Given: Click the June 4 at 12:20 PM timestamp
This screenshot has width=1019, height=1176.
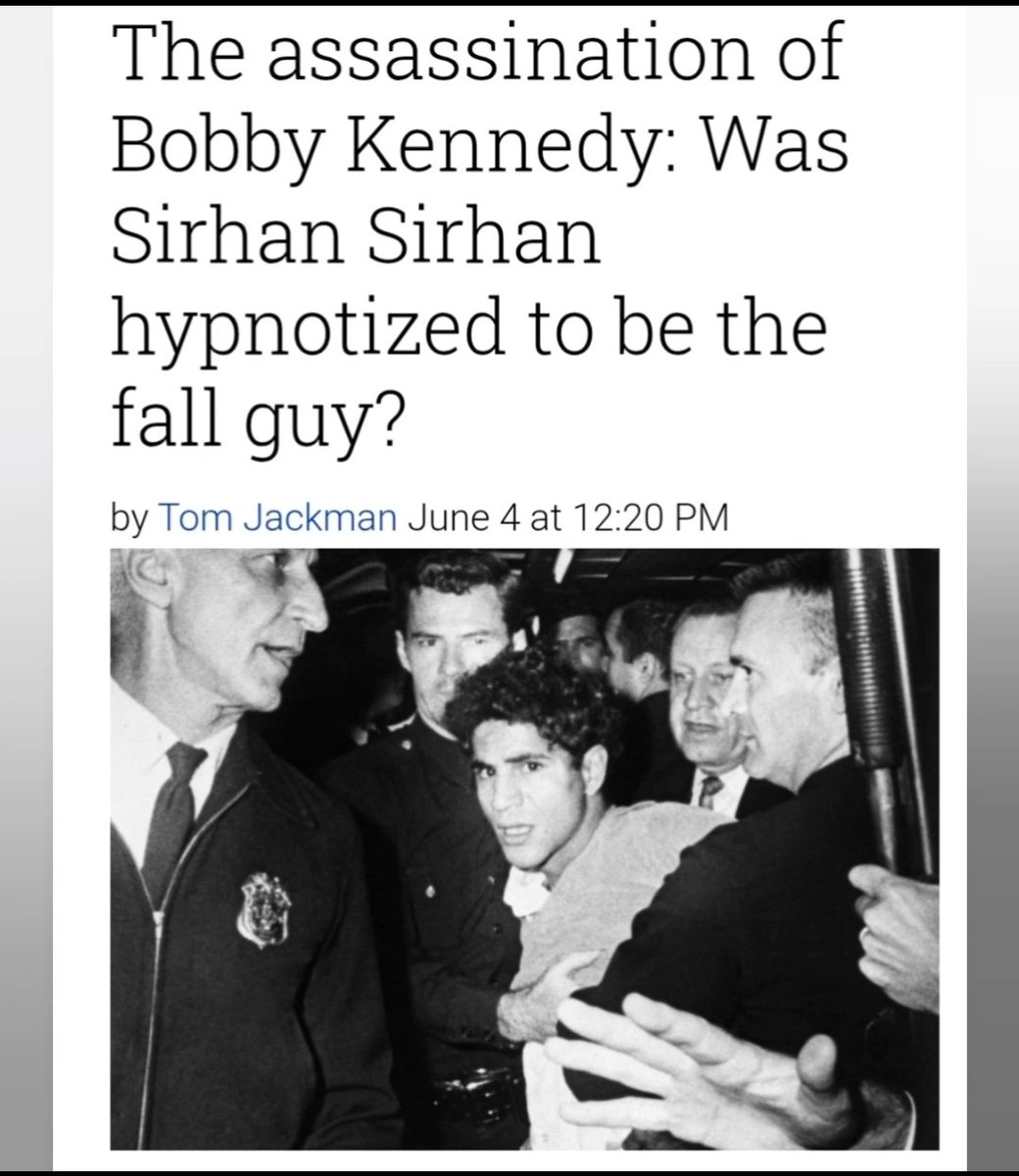Looking at the screenshot, I should coord(567,517).
